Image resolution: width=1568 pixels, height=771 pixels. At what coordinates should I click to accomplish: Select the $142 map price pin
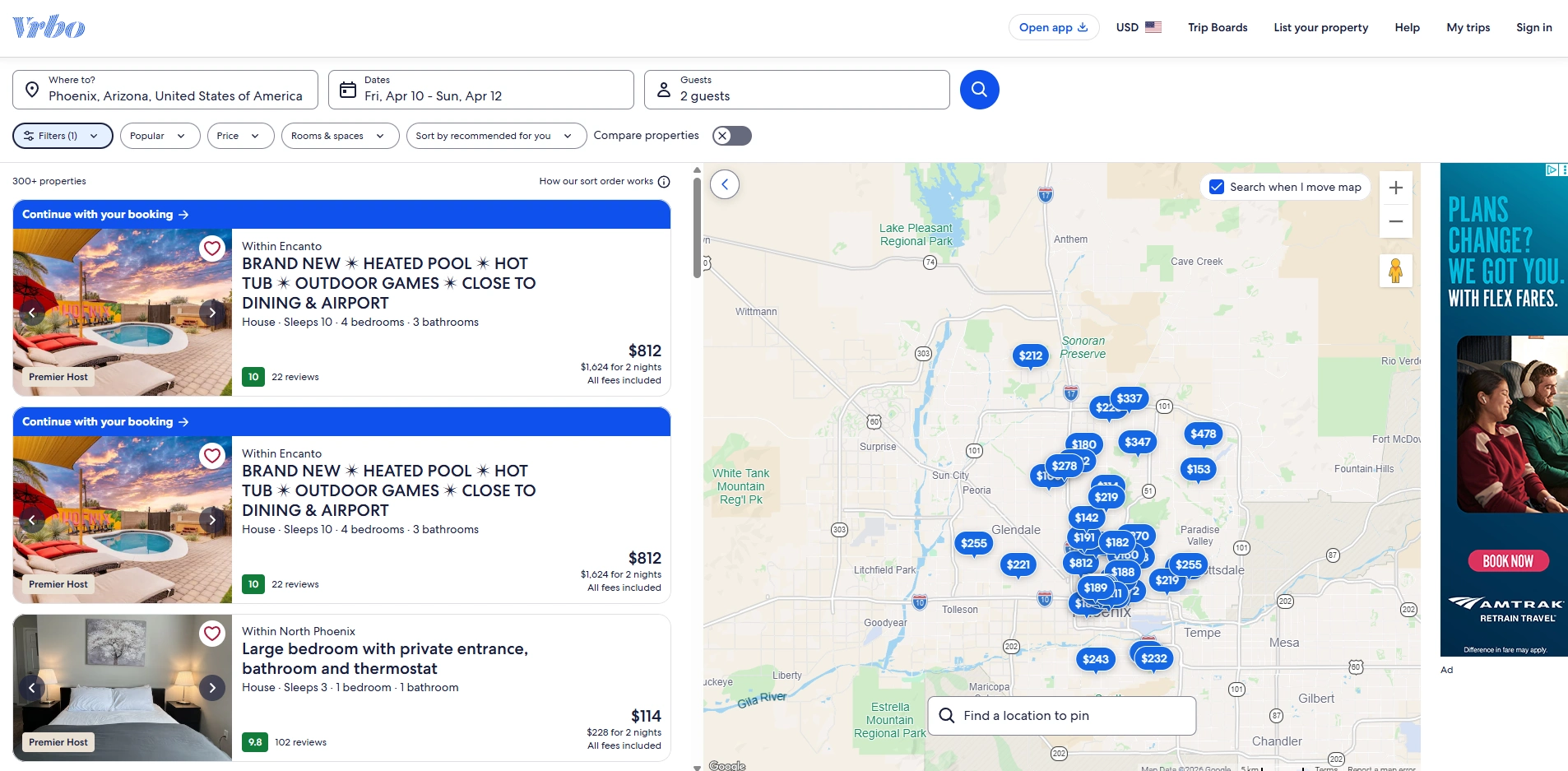pos(1087,518)
